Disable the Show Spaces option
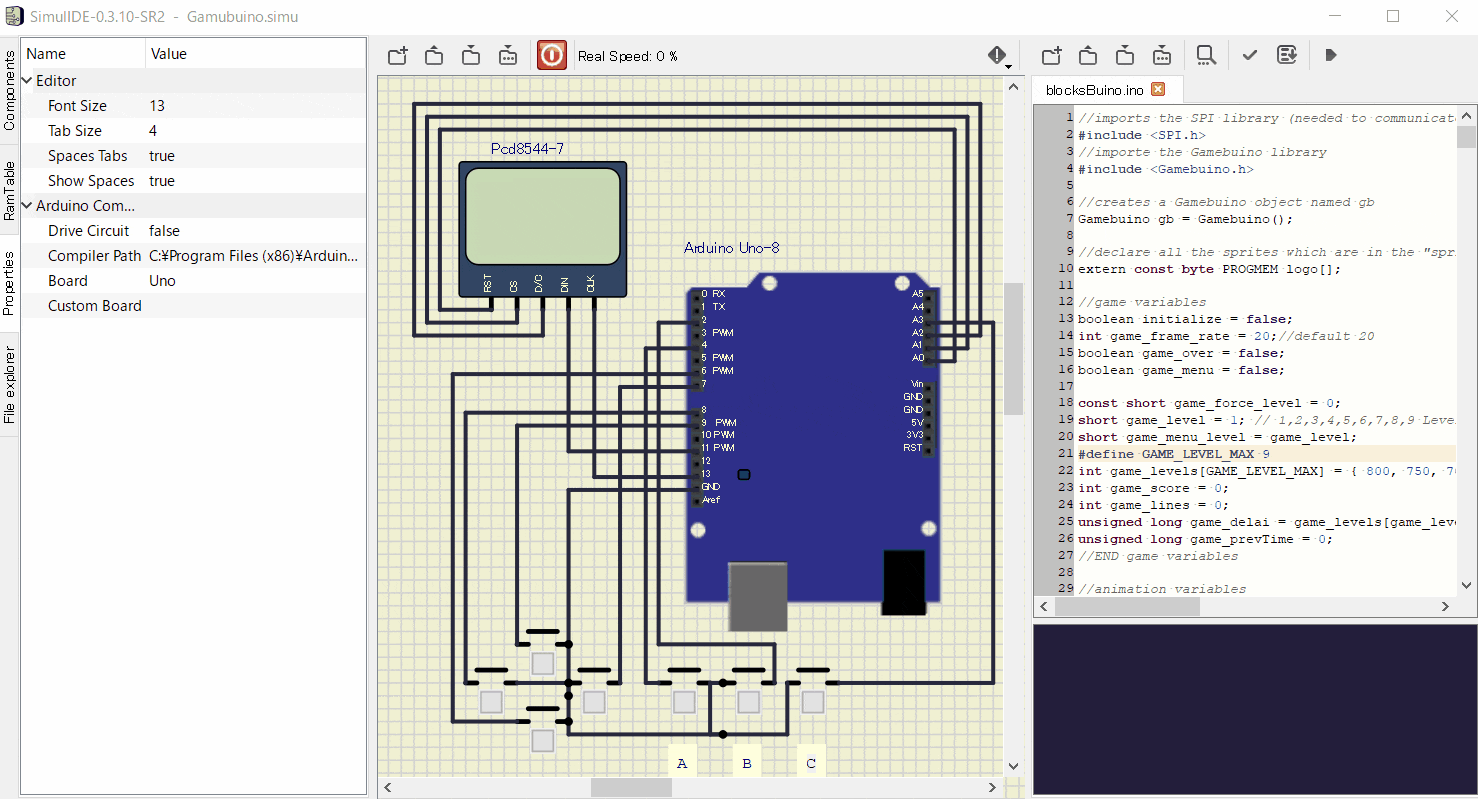This screenshot has width=1478, height=799. point(162,180)
